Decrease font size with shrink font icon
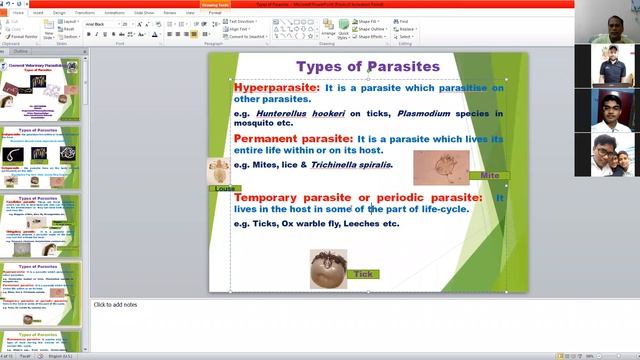Screen dimensions: 640x360 pyautogui.click(x=147, y=24)
